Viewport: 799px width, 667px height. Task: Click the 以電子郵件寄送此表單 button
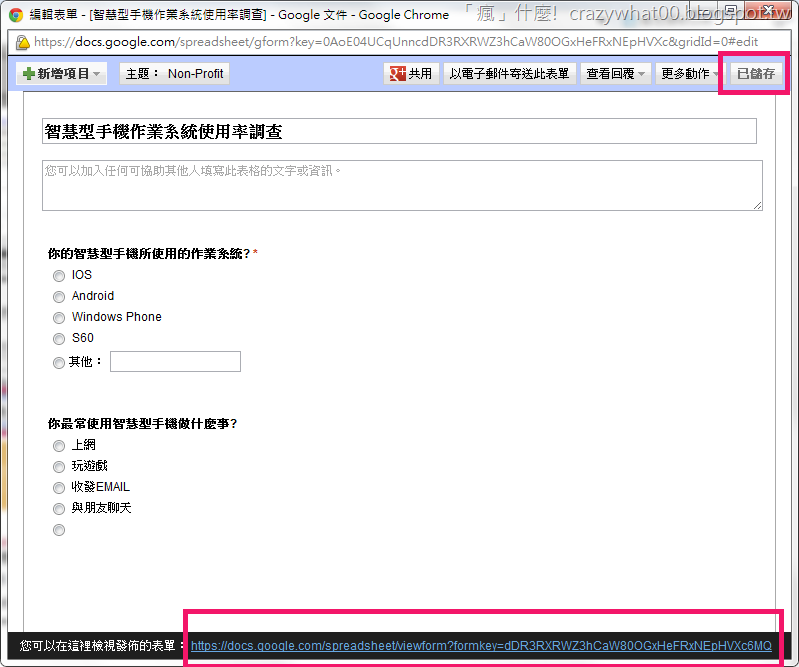coord(510,74)
